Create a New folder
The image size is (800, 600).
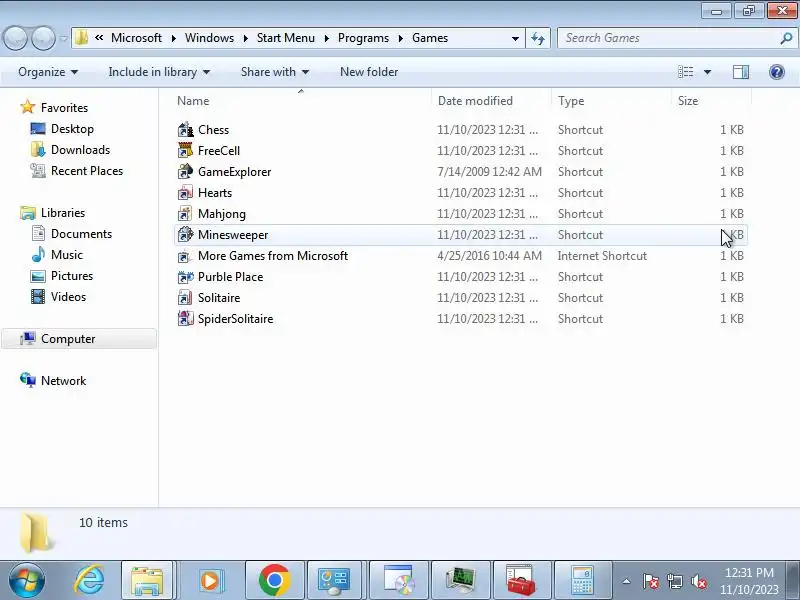[369, 72]
